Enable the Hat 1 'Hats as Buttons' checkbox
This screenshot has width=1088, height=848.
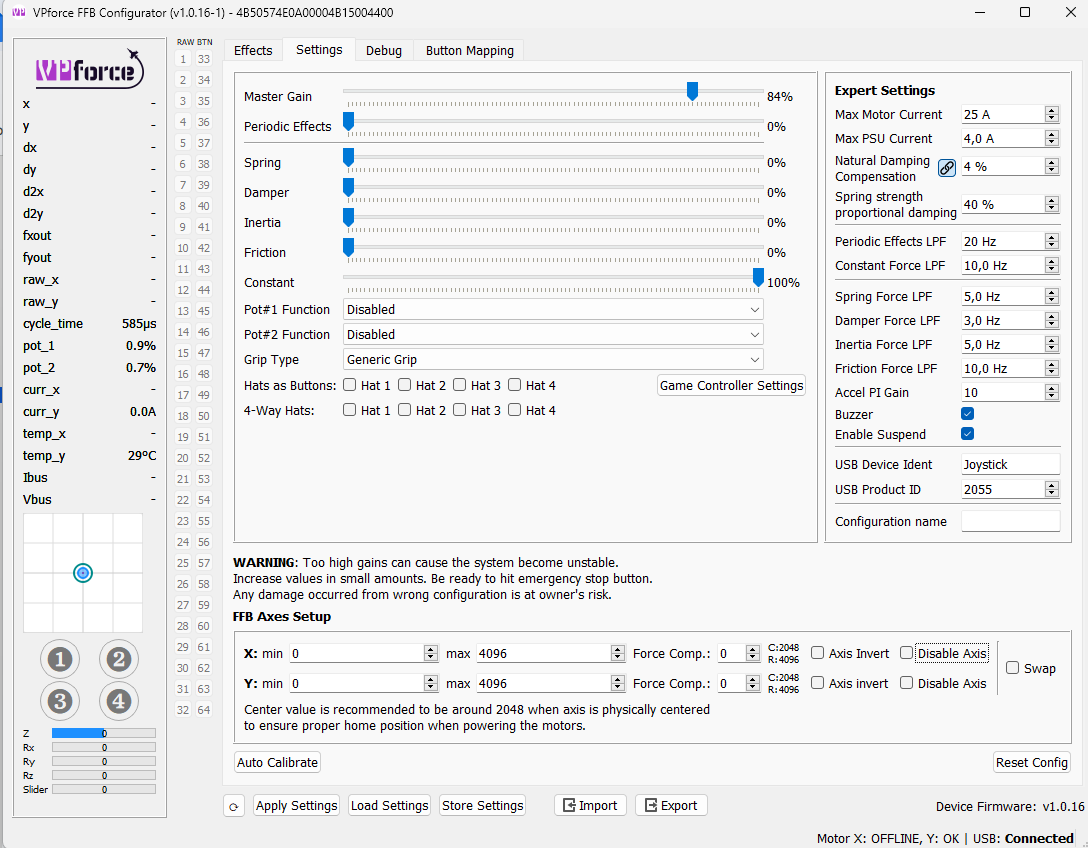(x=349, y=384)
